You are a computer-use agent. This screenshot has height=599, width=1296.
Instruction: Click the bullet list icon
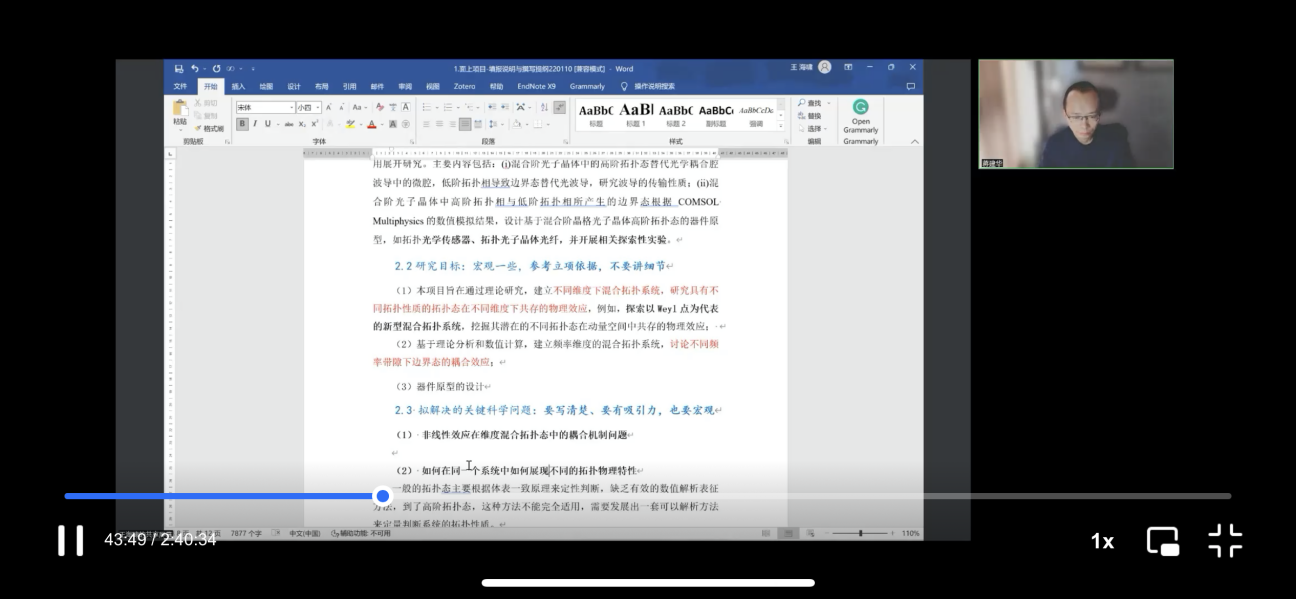tap(427, 107)
